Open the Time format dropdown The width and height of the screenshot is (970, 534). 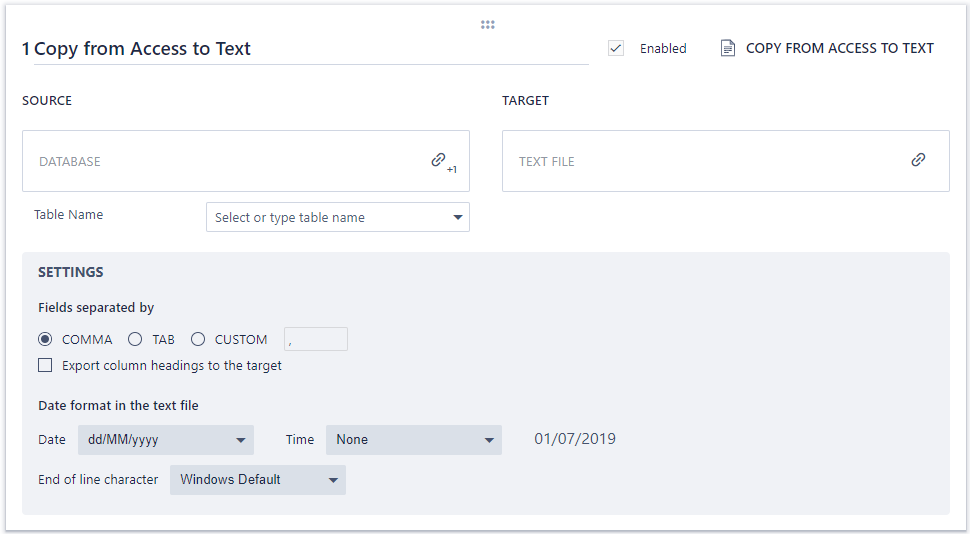[413, 439]
